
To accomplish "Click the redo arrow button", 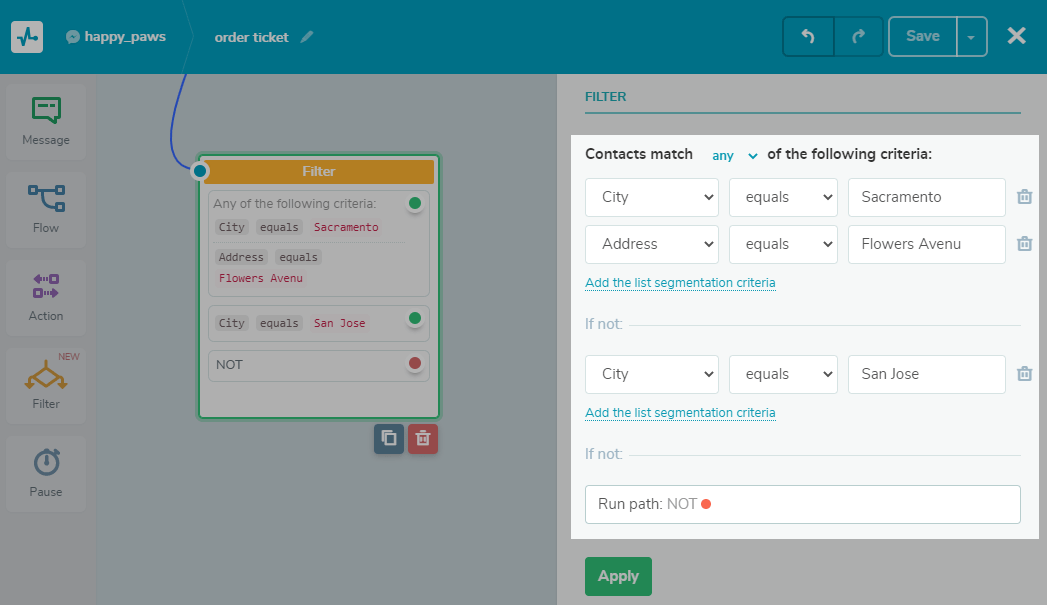I will tap(858, 37).
